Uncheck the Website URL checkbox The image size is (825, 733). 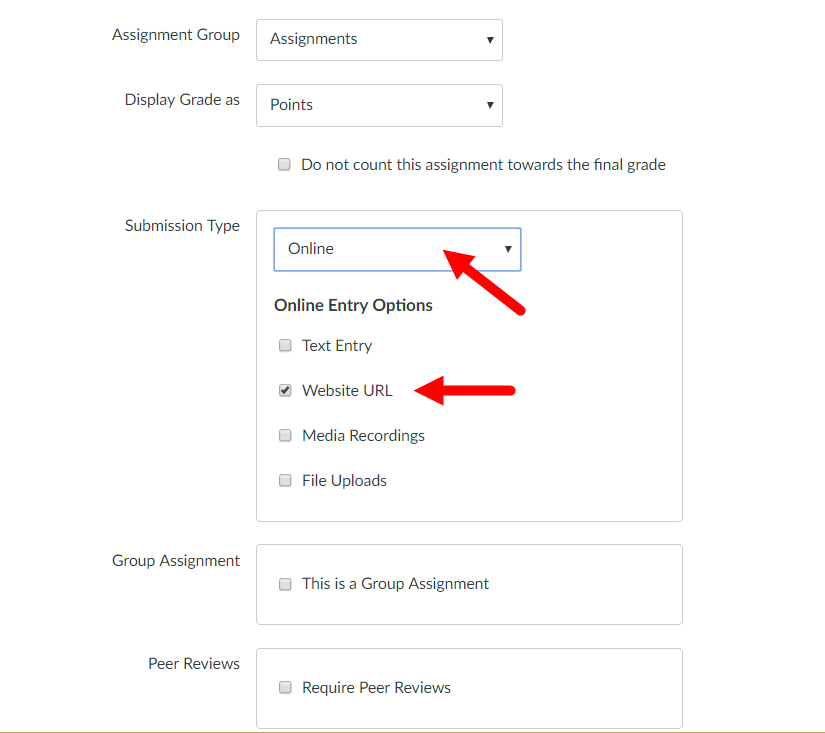pyautogui.click(x=285, y=391)
